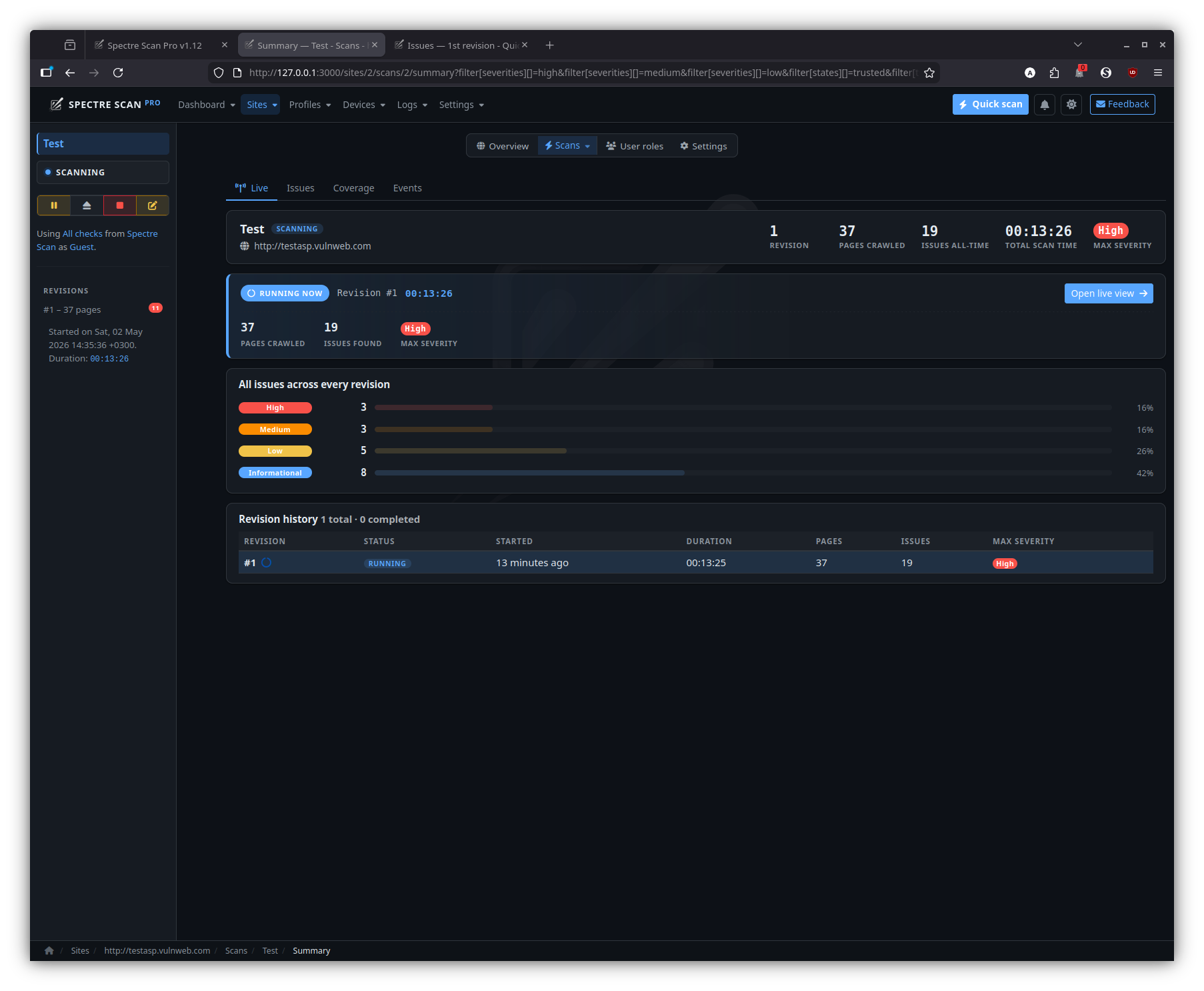Viewport: 1204px width, 991px height.
Task: Open a new browser tab
Action: tap(549, 45)
